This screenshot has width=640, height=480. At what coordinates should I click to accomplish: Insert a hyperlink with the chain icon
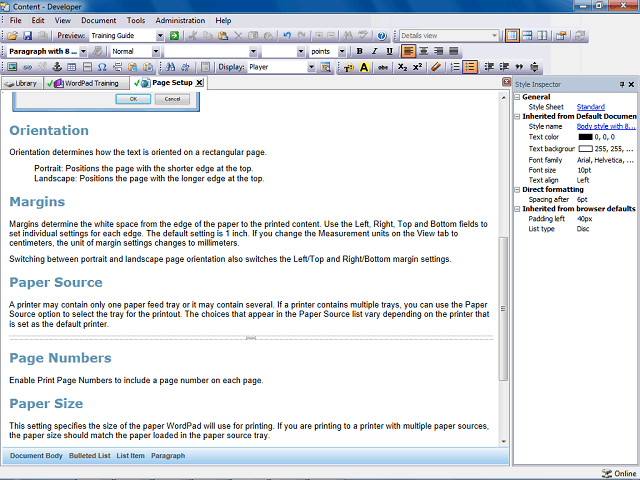27,67
